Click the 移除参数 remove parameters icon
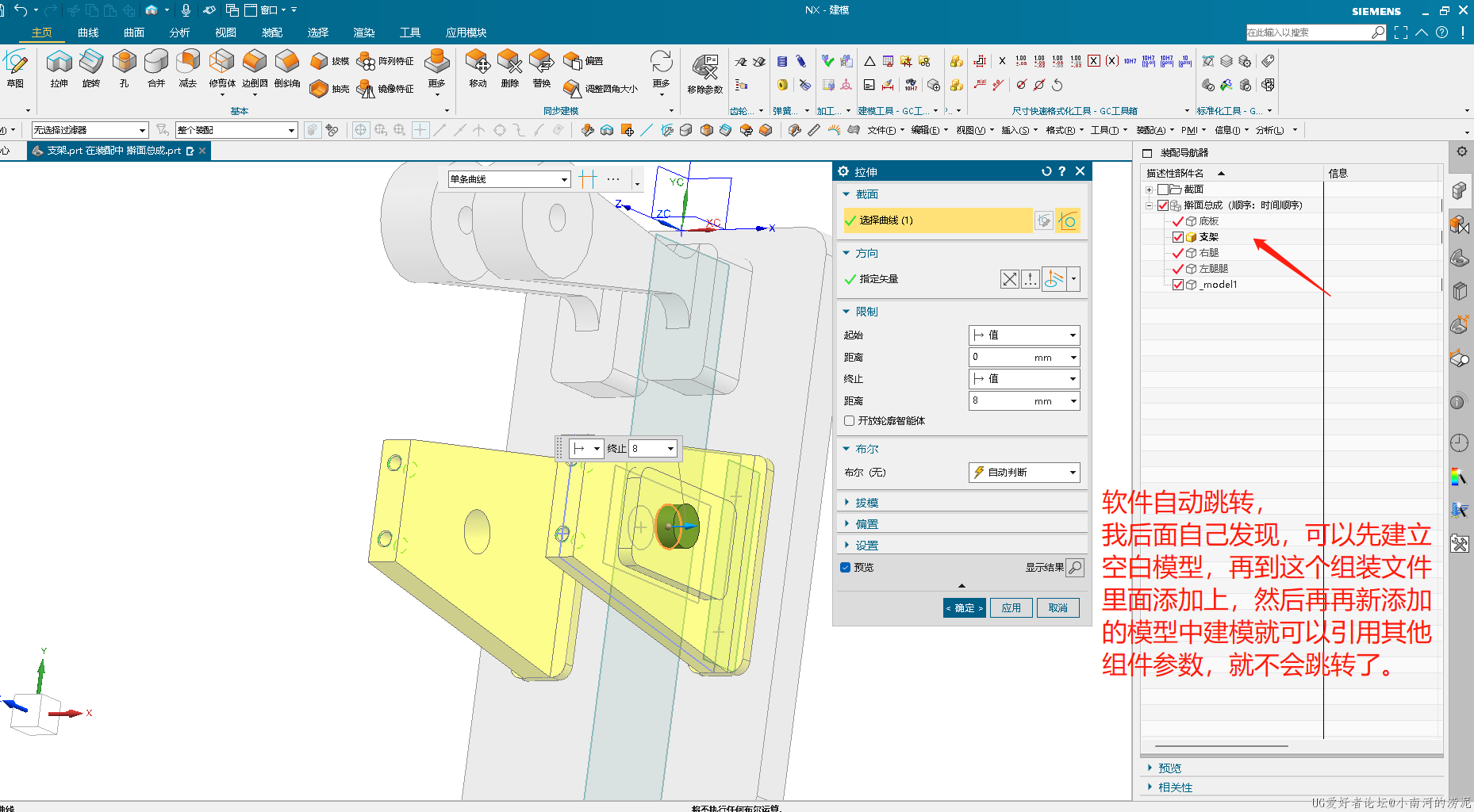Viewport: 1474px width, 812px height. click(x=705, y=74)
